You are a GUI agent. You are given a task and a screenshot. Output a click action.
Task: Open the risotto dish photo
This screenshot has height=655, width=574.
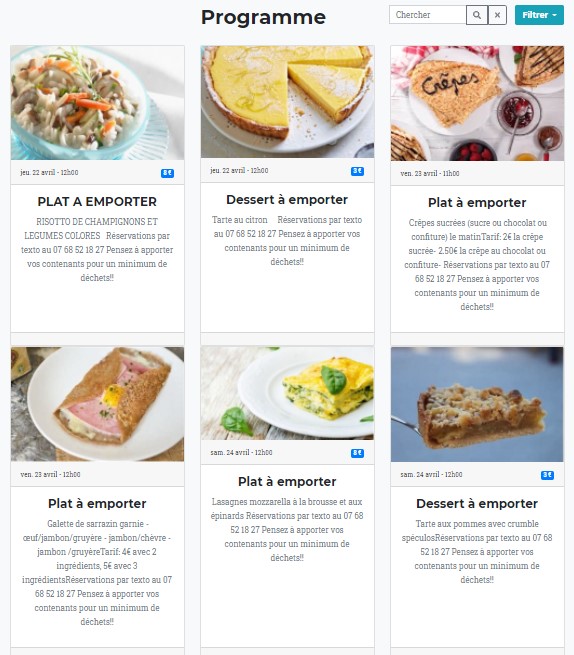[x=97, y=103]
